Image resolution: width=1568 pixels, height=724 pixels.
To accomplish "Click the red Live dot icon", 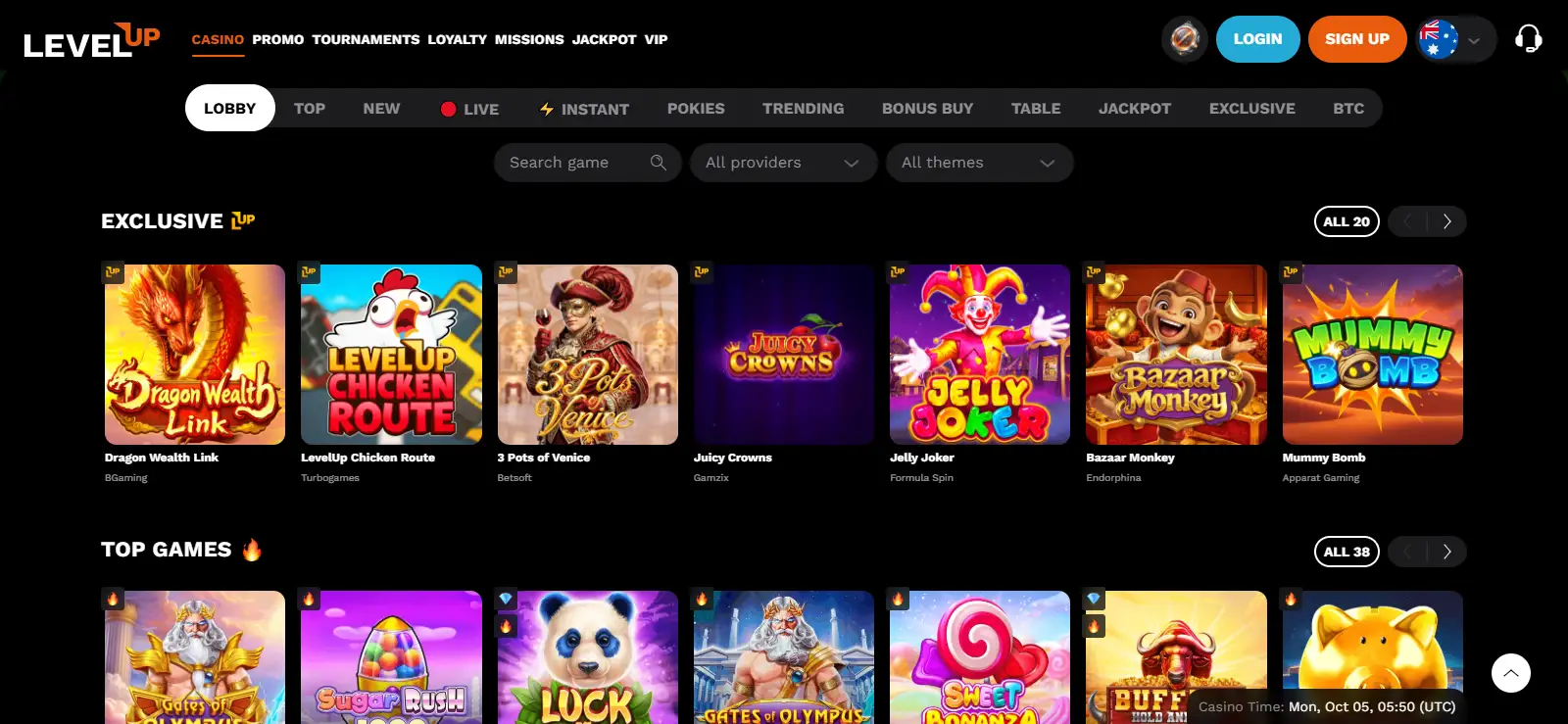I will pos(448,109).
